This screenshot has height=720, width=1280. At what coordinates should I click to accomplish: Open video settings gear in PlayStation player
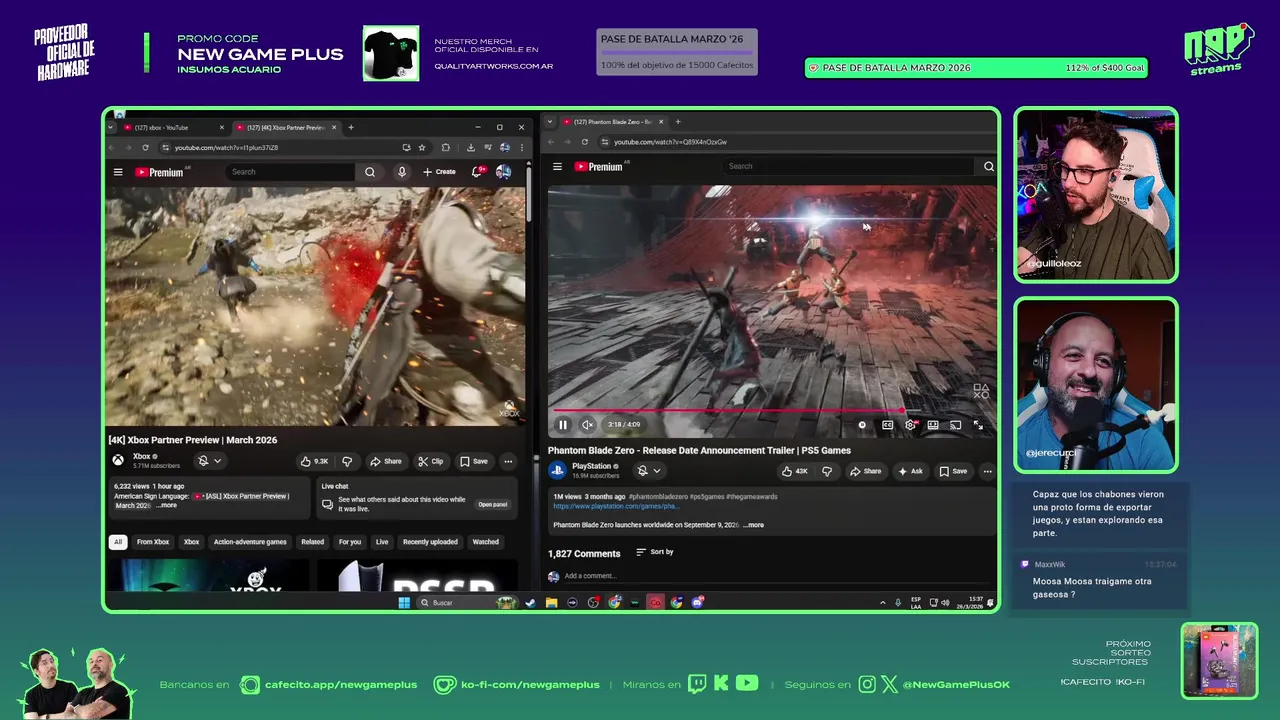(910, 425)
